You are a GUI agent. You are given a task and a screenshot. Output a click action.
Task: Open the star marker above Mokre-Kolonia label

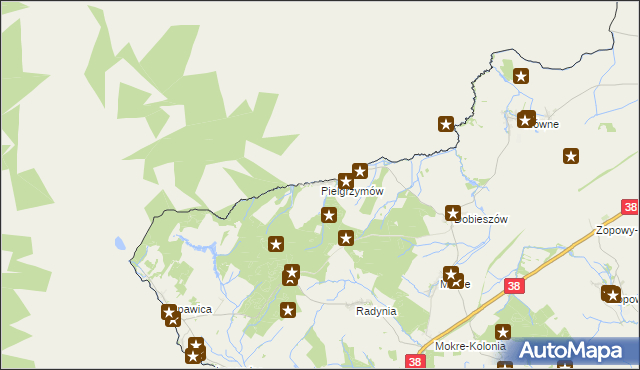click(503, 332)
